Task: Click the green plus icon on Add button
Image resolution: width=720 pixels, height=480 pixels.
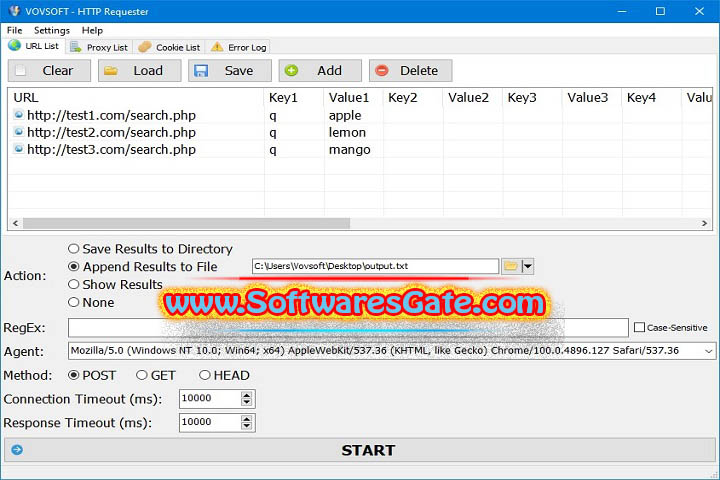Action: click(x=291, y=70)
